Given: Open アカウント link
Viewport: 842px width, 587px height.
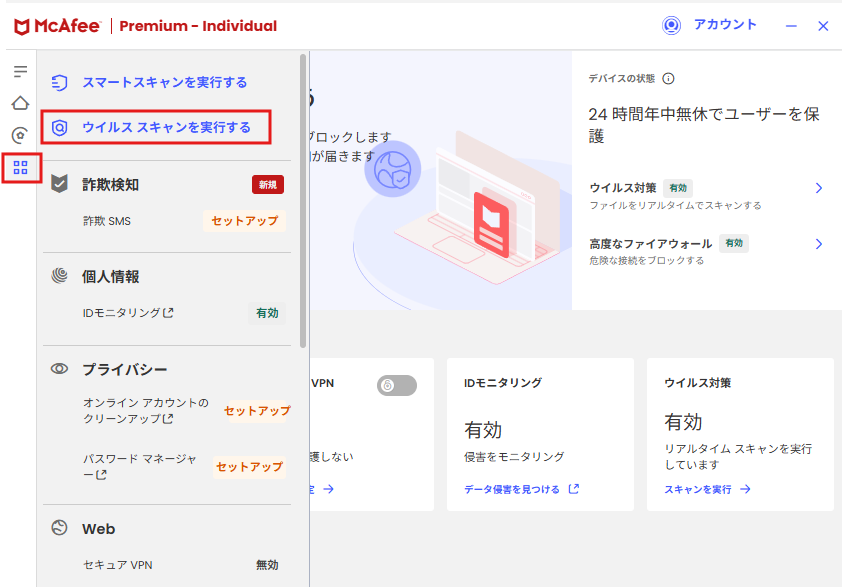Looking at the screenshot, I should tap(724, 25).
